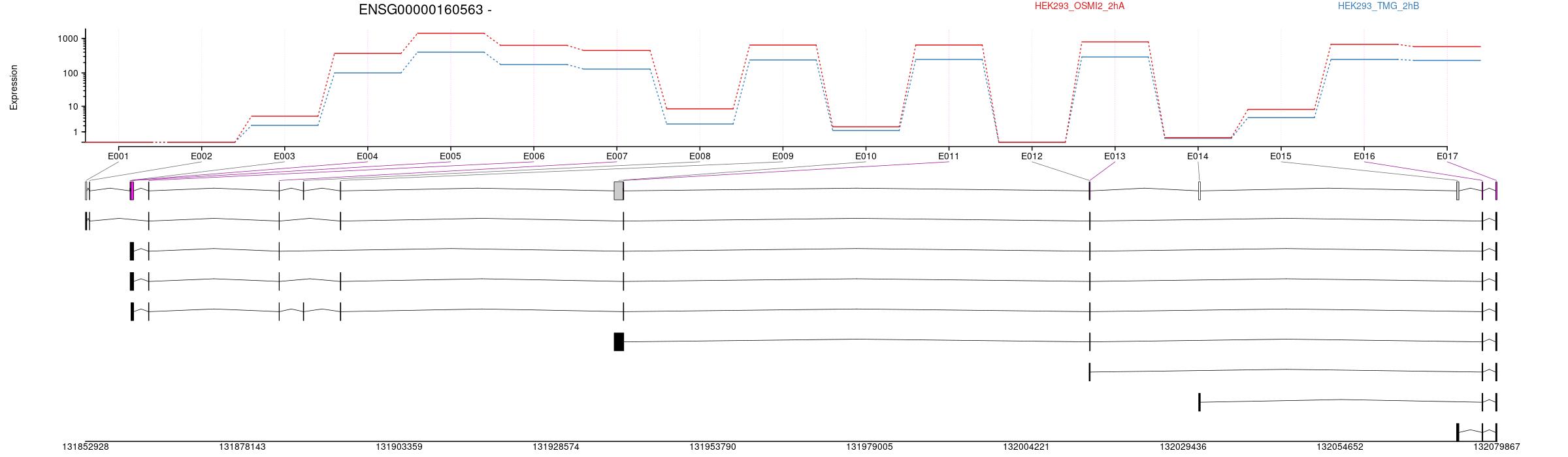Click exon label E009
This screenshot has width=1568, height=457.
coord(783,156)
